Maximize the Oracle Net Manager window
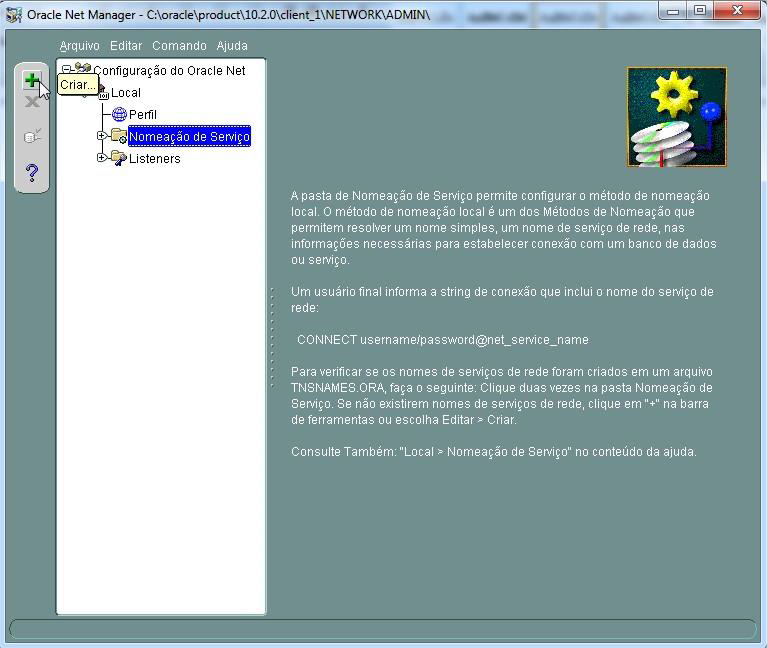 point(700,10)
